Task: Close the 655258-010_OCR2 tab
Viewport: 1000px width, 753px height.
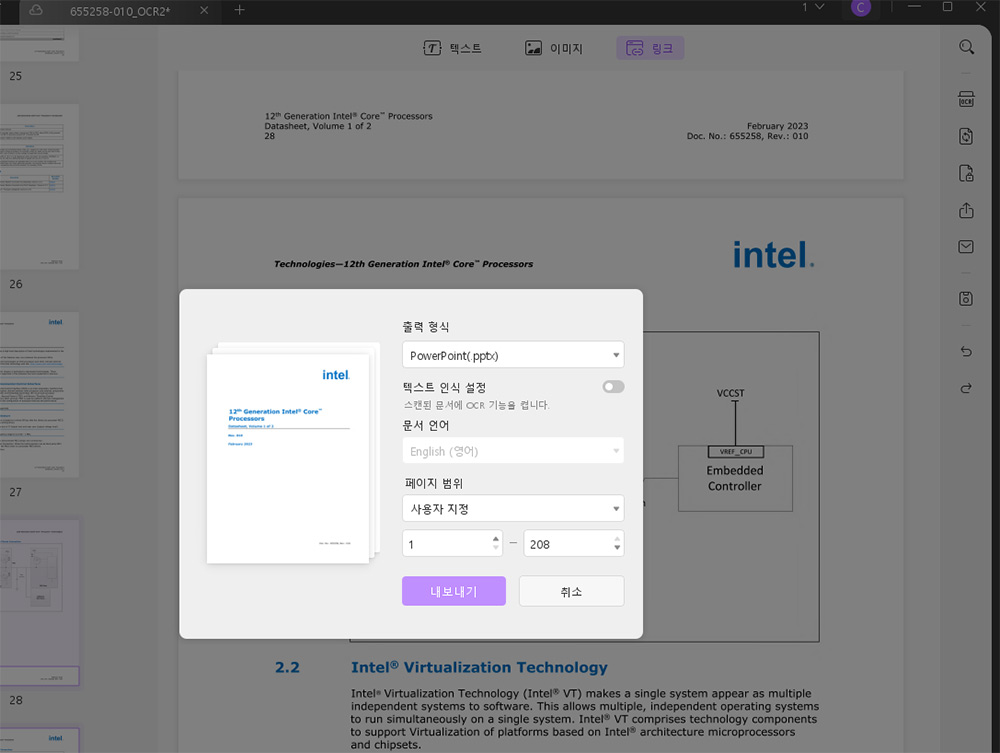Action: tap(204, 10)
